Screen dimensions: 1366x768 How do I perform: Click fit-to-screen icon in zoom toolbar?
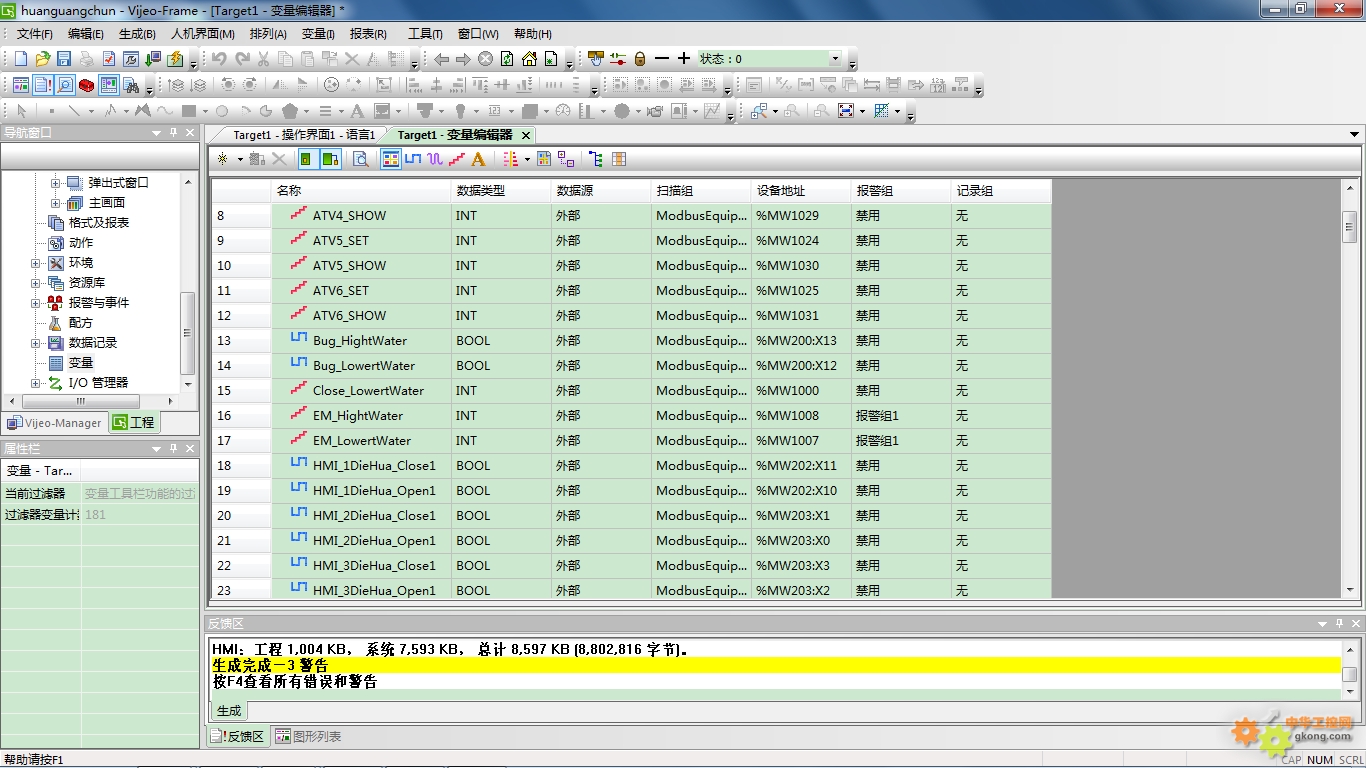coord(846,111)
